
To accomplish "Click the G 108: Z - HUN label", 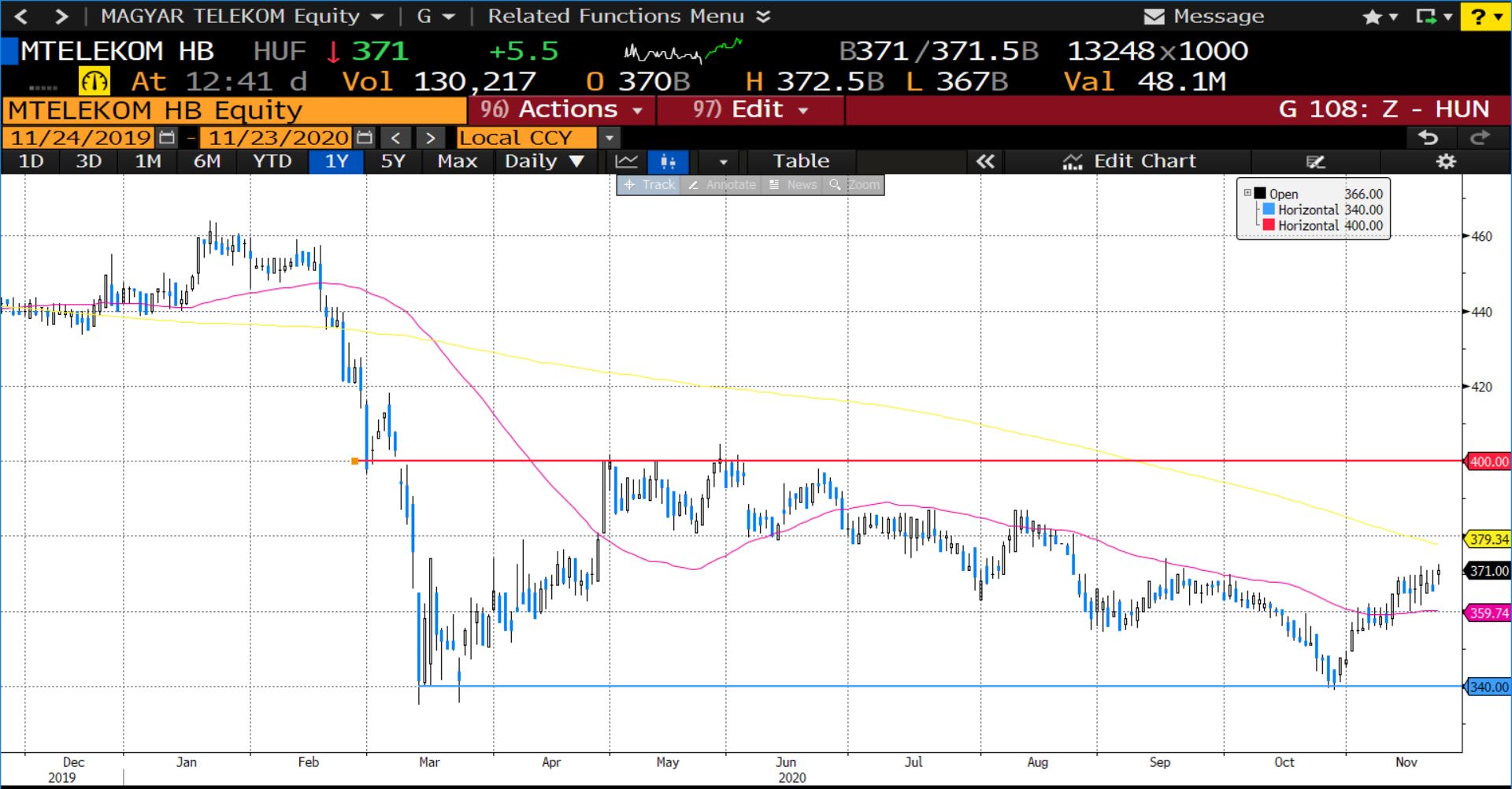I will [x=1384, y=109].
